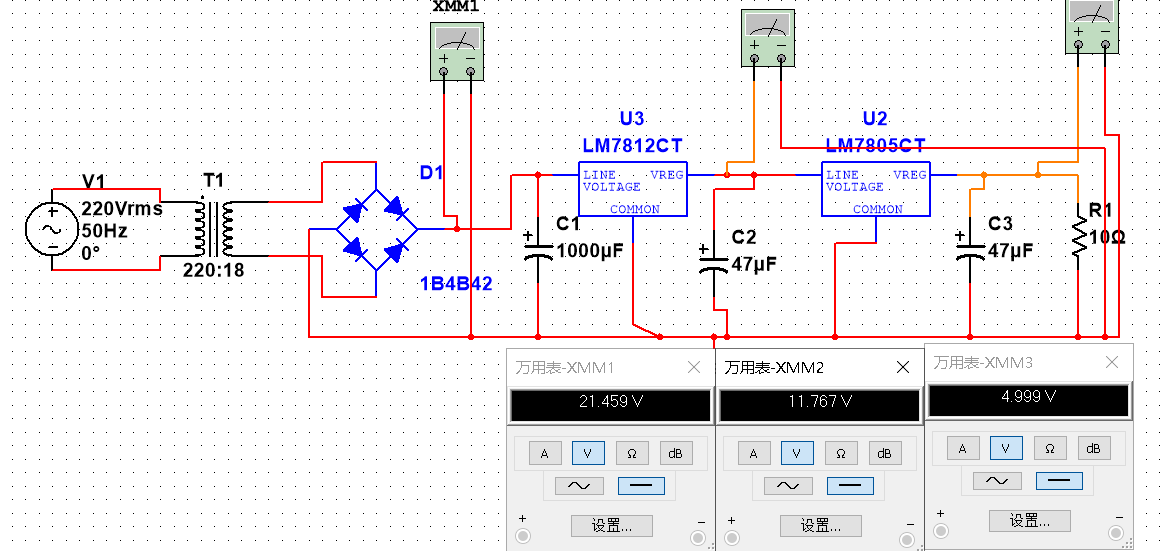Click the U3 reference designator label
Image resolution: width=1164 pixels, height=551 pixels.
point(632,119)
